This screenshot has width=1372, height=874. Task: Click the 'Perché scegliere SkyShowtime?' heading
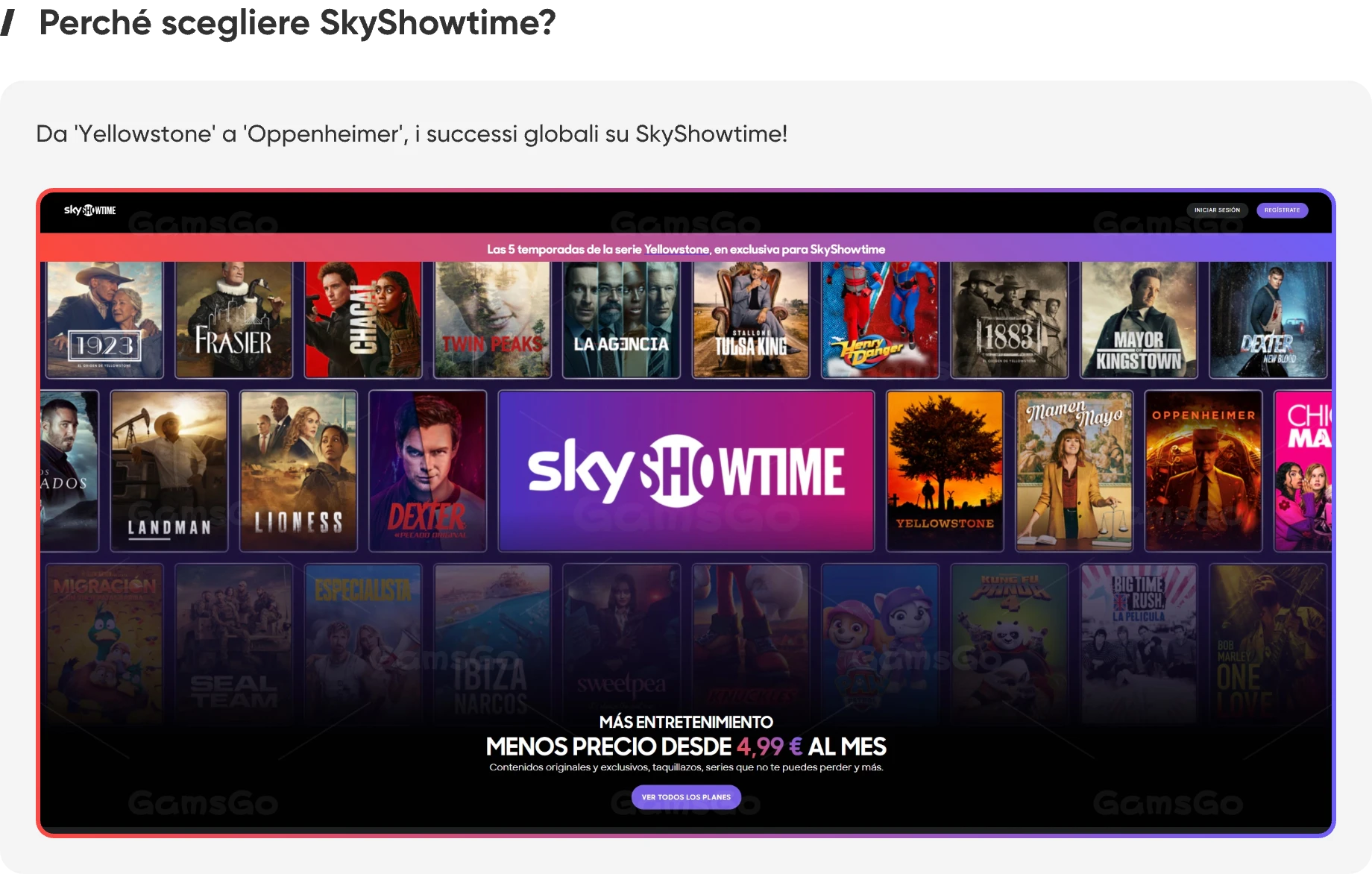(298, 23)
